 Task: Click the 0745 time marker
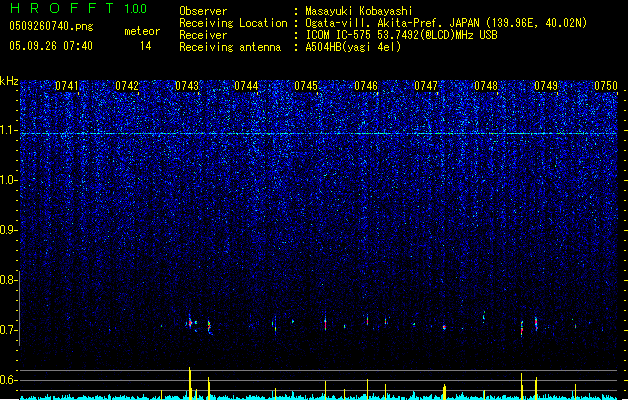click(306, 86)
